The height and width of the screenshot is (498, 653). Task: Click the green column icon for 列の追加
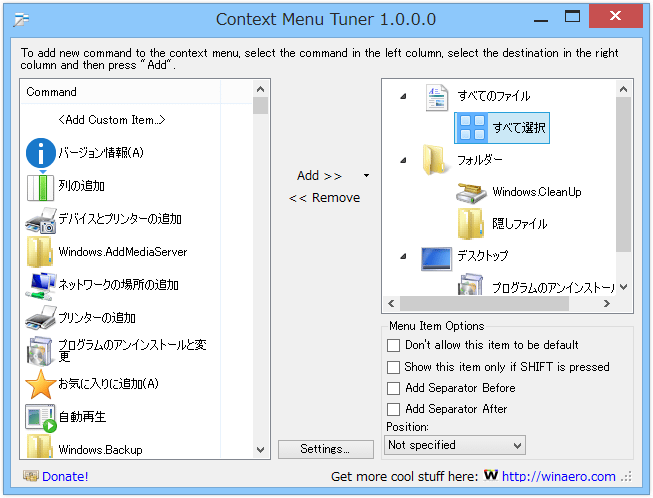pyautogui.click(x=40, y=187)
